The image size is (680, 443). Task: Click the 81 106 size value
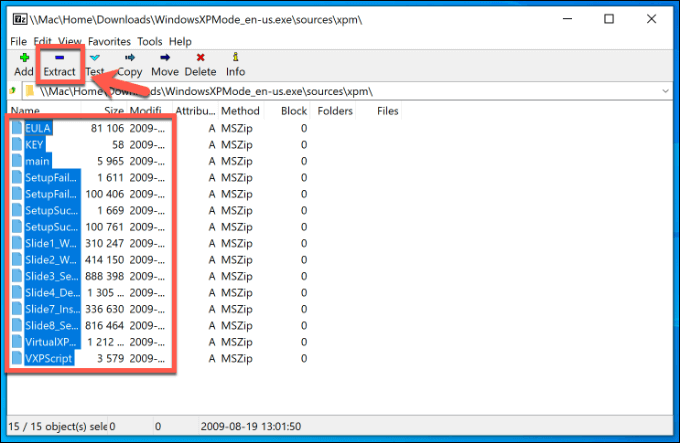[107, 128]
